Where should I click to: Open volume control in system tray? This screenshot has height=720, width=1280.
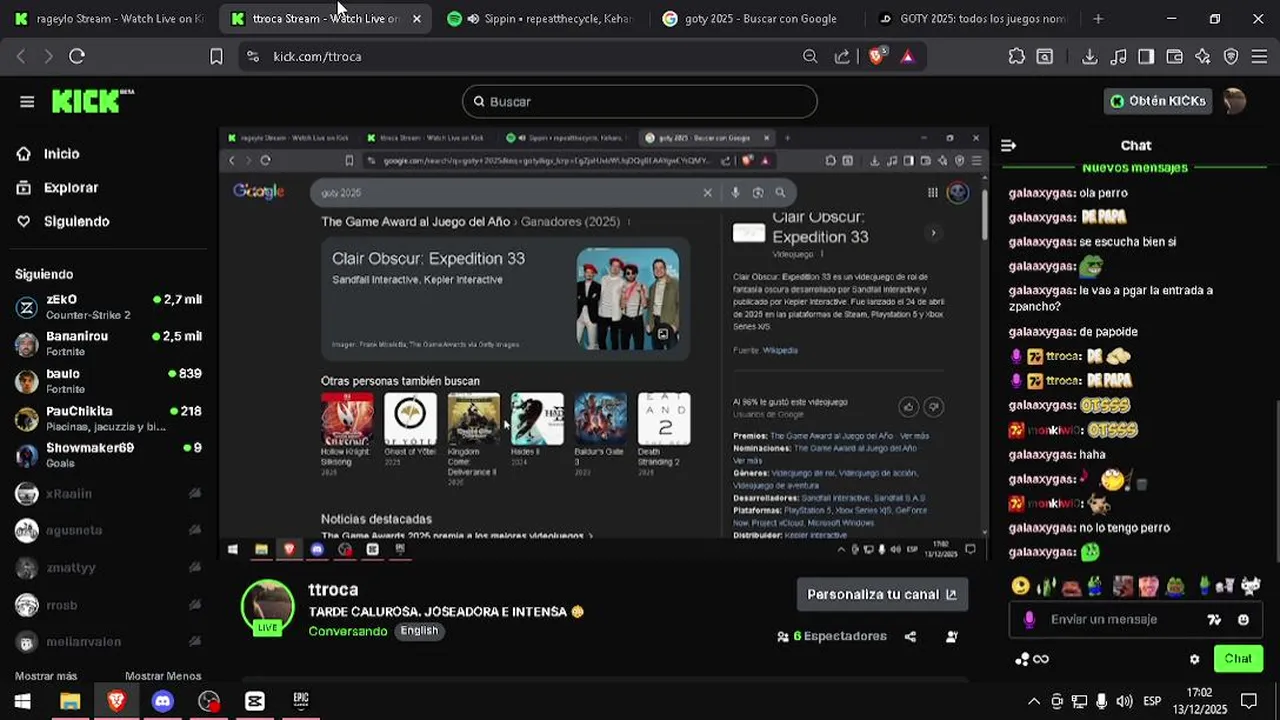1124,701
